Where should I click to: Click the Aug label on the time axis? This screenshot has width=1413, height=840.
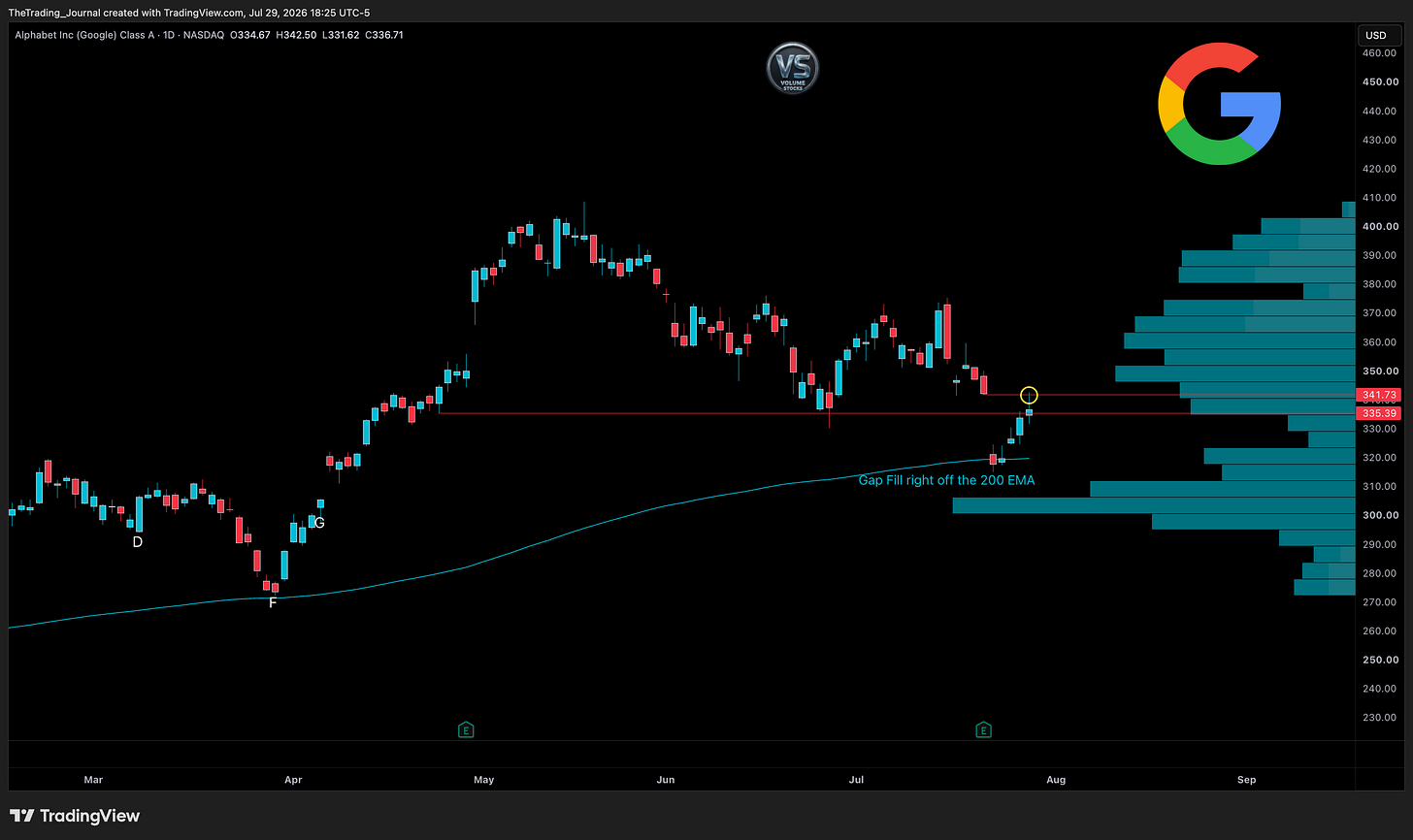point(1056,779)
